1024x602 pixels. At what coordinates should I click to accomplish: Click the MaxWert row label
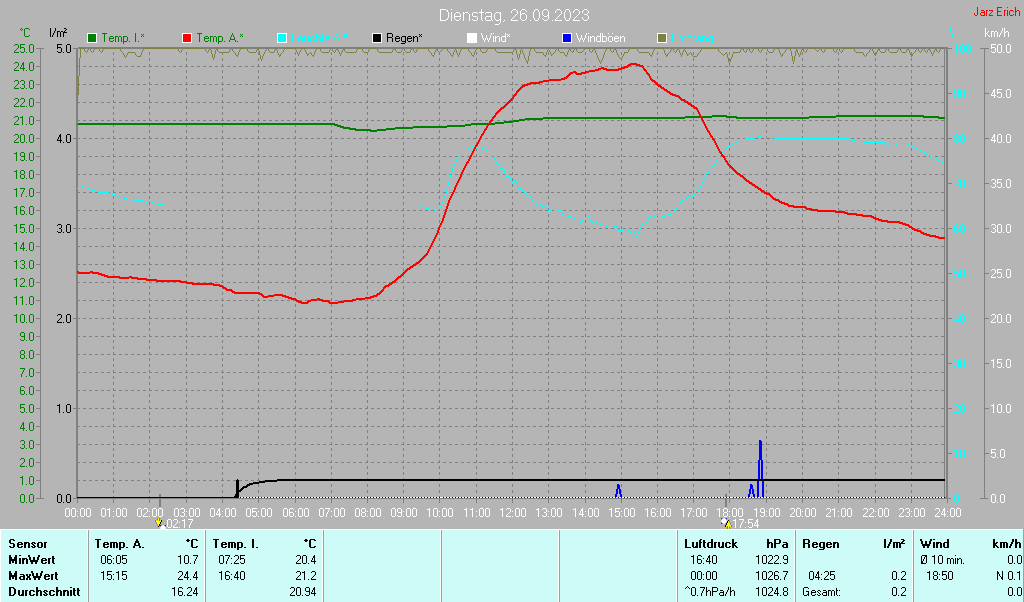point(32,575)
